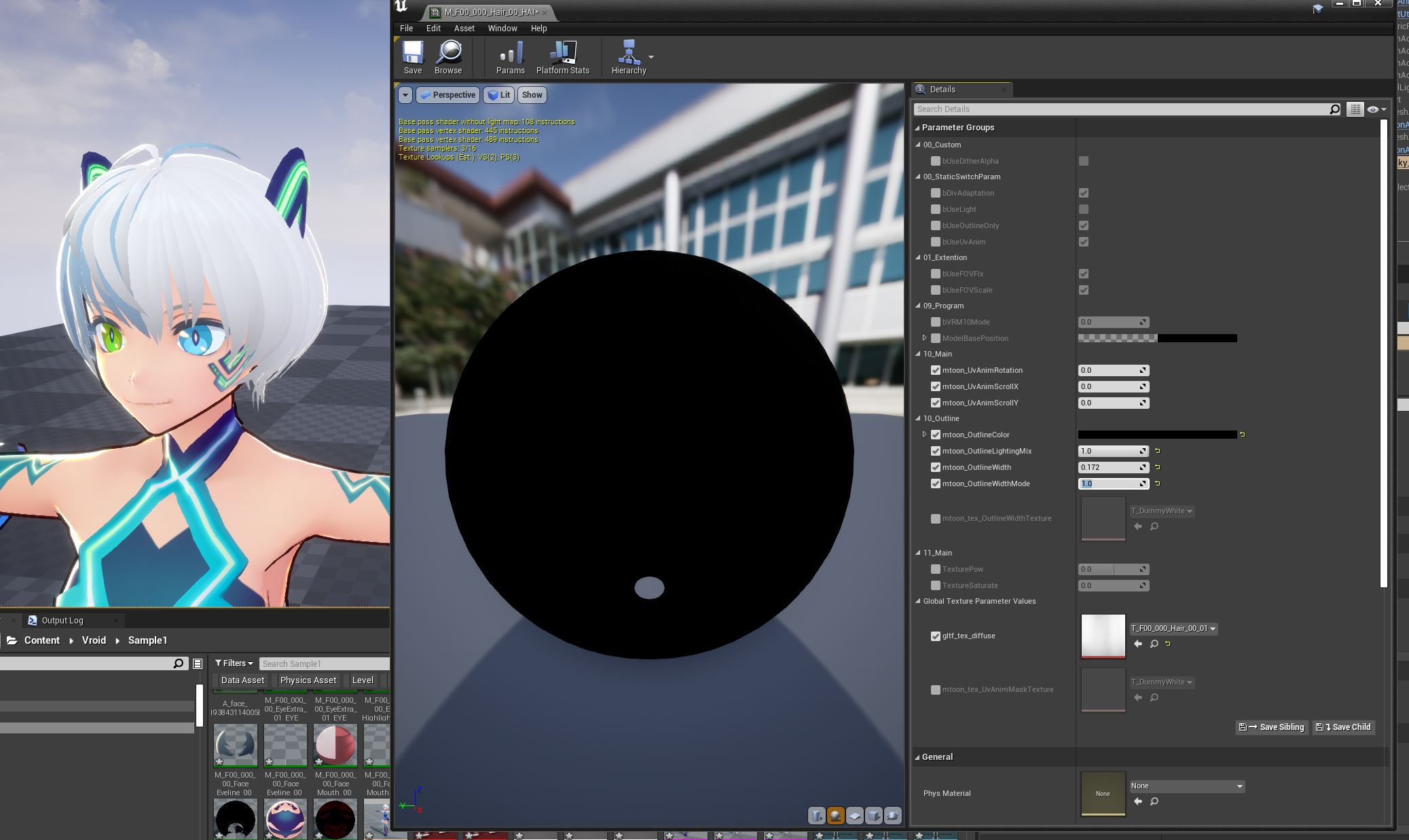Enable the bUseLight checkbox
The image size is (1409, 840).
pos(1084,209)
